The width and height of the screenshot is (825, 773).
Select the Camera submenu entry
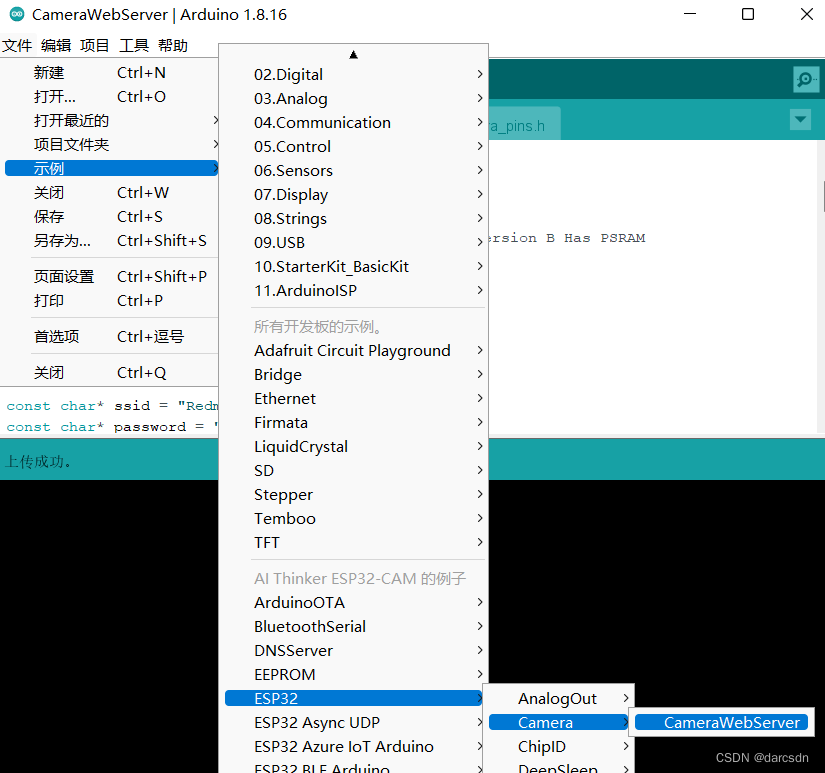(x=559, y=722)
